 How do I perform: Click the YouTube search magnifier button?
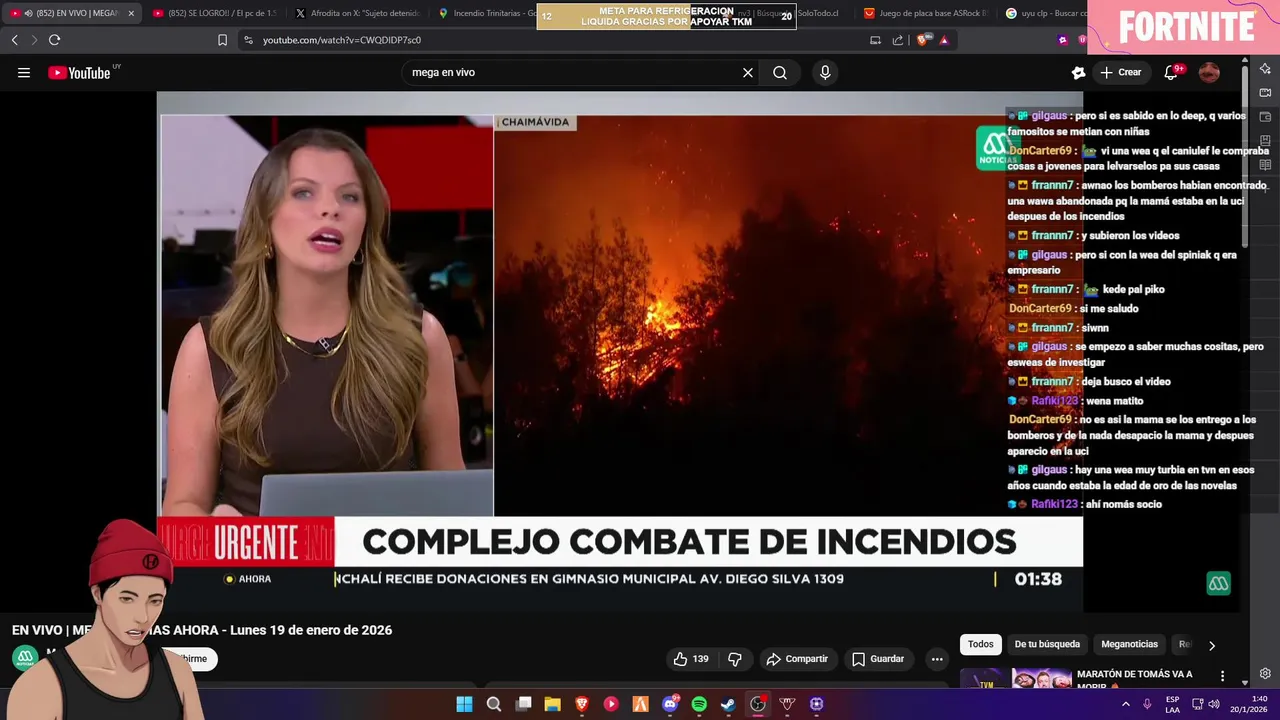point(780,72)
